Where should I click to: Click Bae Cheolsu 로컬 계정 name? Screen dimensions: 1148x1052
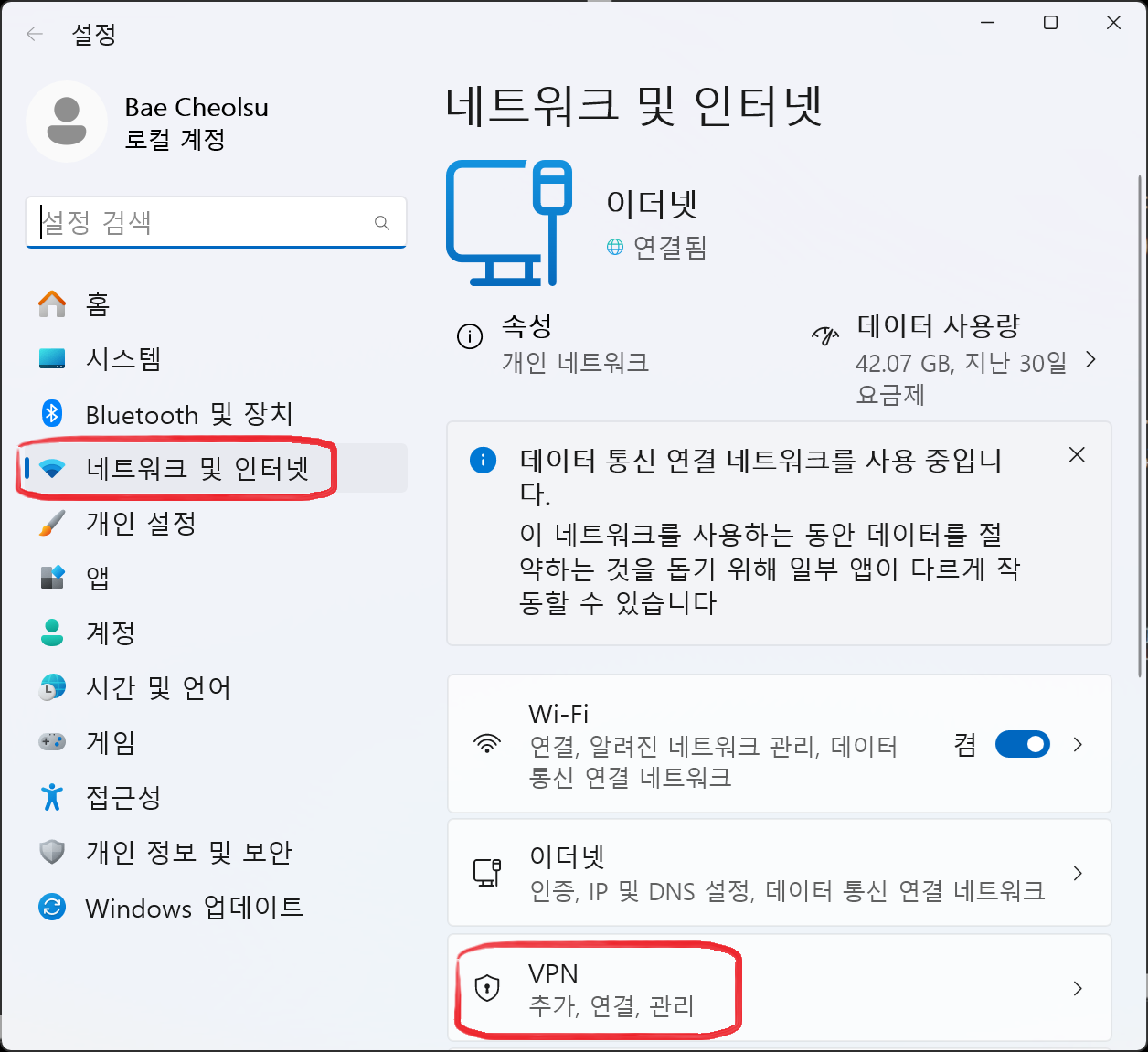(x=197, y=123)
